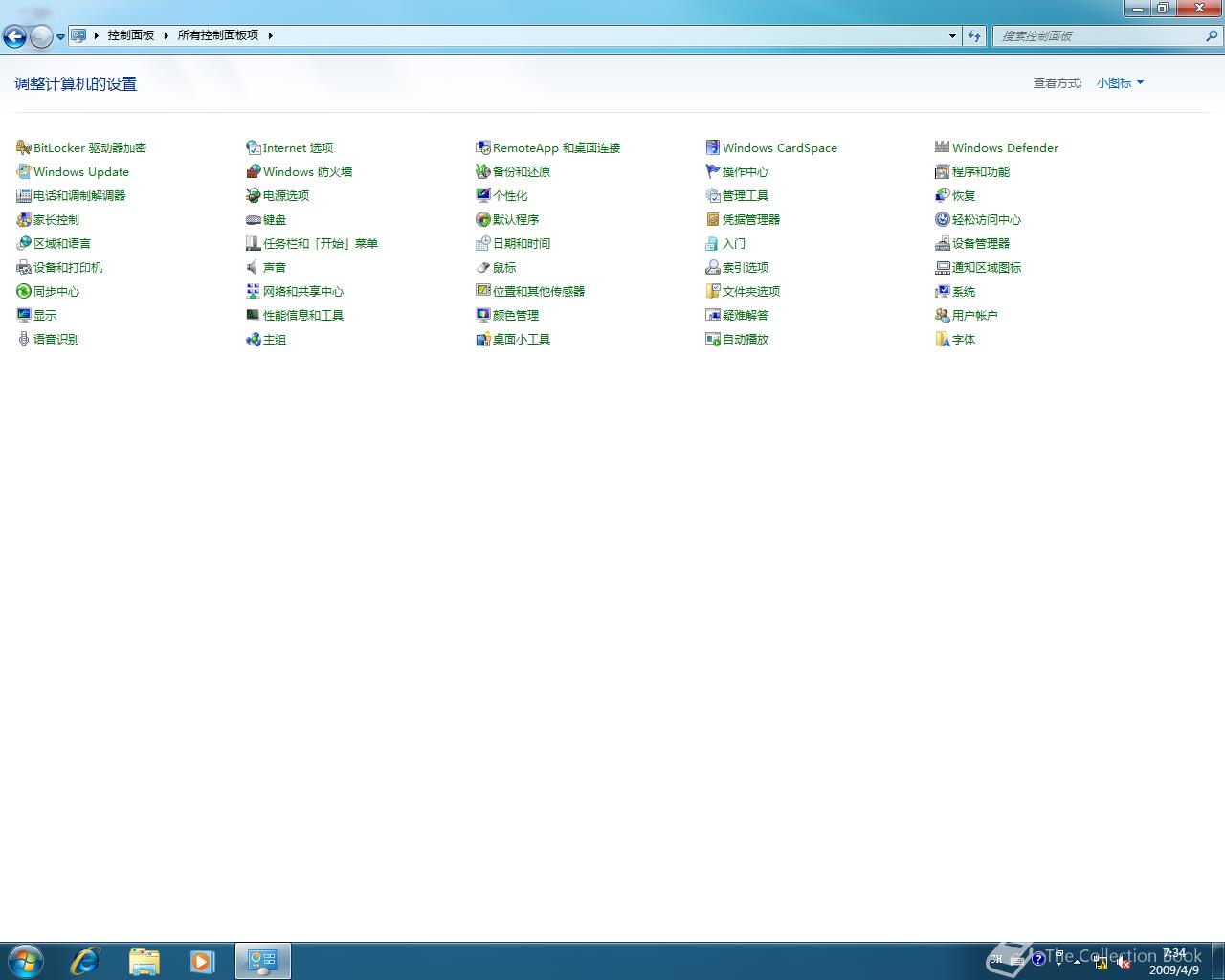
Task: Open 管理工具 link
Action: 746,195
